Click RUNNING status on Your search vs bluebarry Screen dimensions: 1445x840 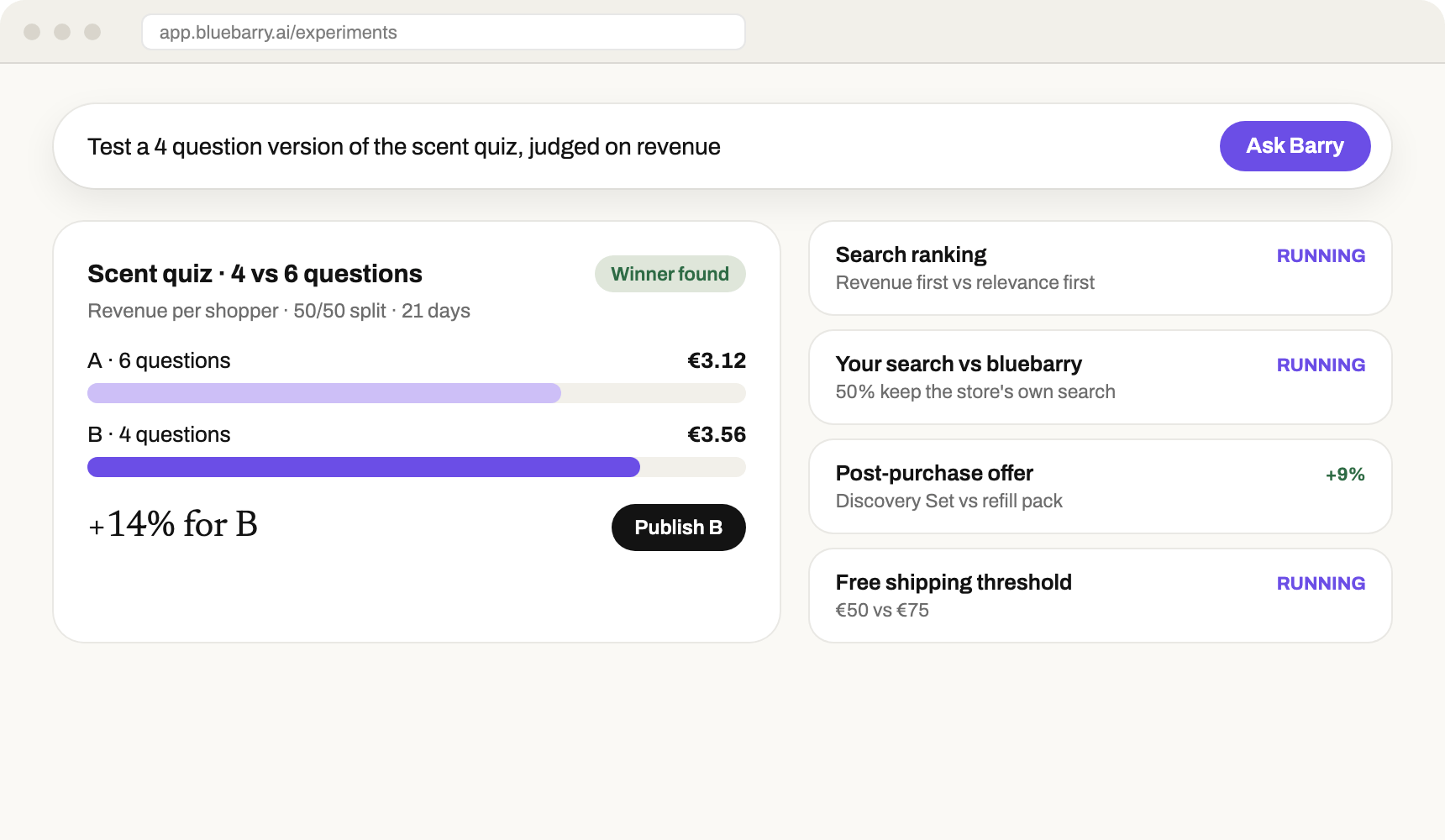tap(1321, 365)
